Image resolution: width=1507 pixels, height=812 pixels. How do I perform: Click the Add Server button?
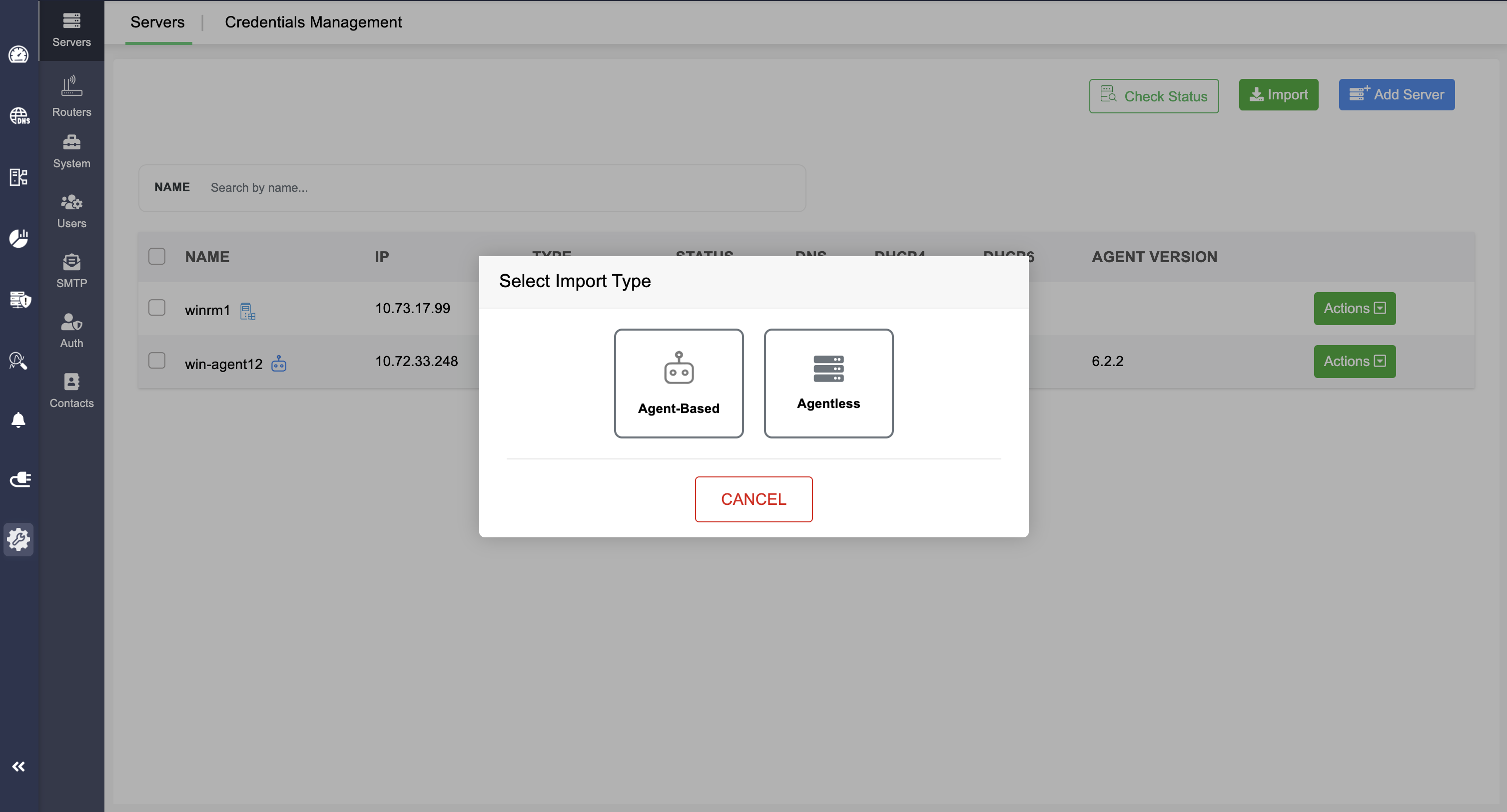point(1397,95)
